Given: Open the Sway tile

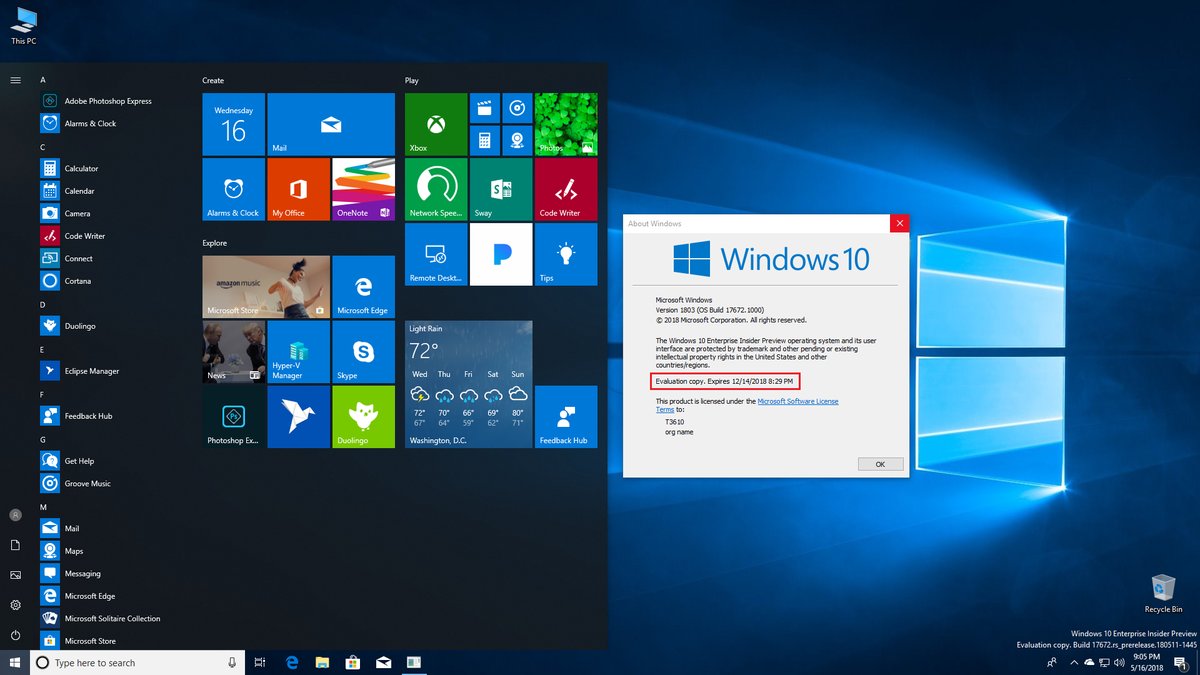Looking at the screenshot, I should pos(501,190).
